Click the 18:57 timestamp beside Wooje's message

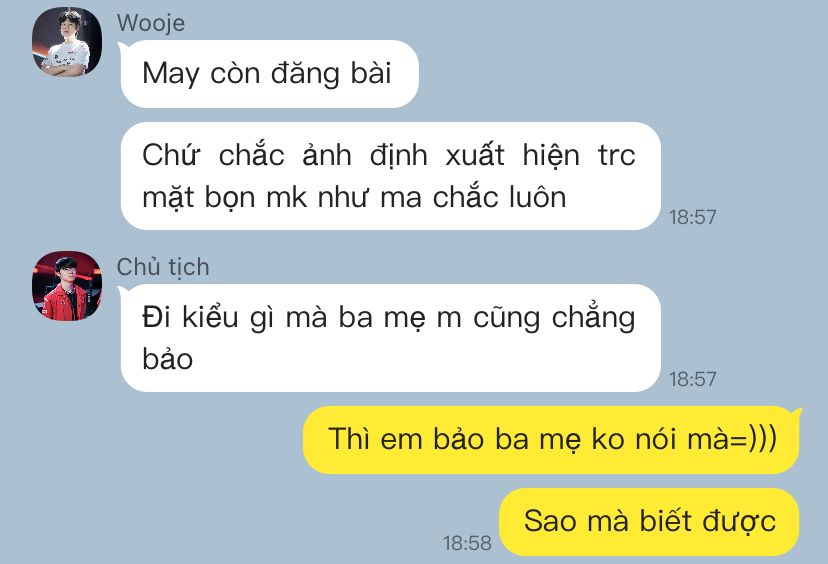[x=692, y=217]
